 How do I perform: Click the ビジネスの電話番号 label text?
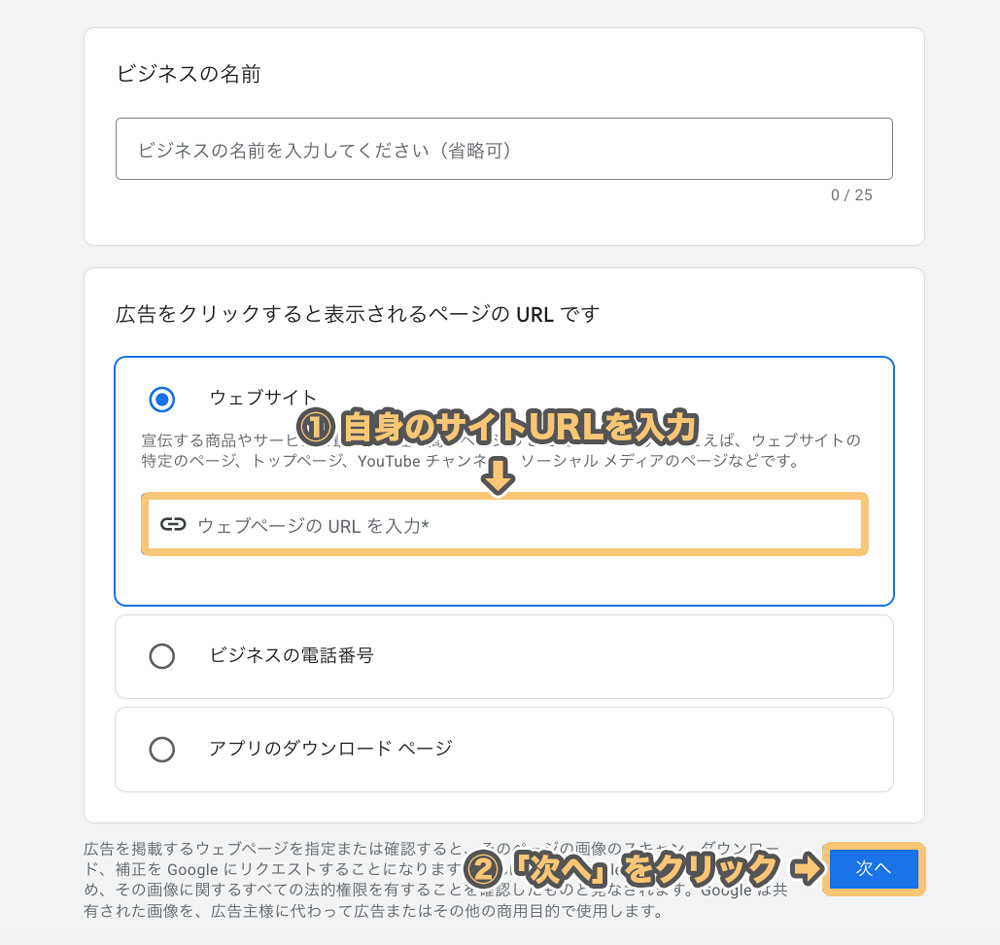pyautogui.click(x=291, y=655)
